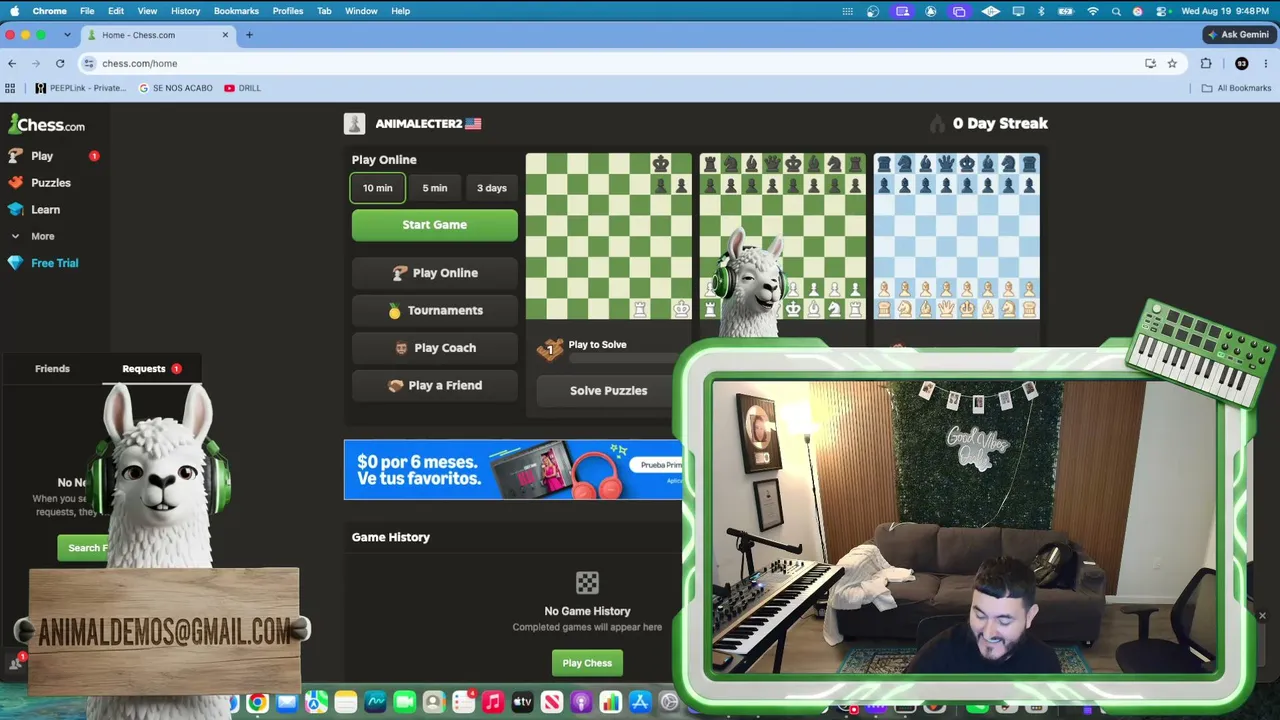Reload the chess.com page
The height and width of the screenshot is (720, 1280).
[60, 63]
